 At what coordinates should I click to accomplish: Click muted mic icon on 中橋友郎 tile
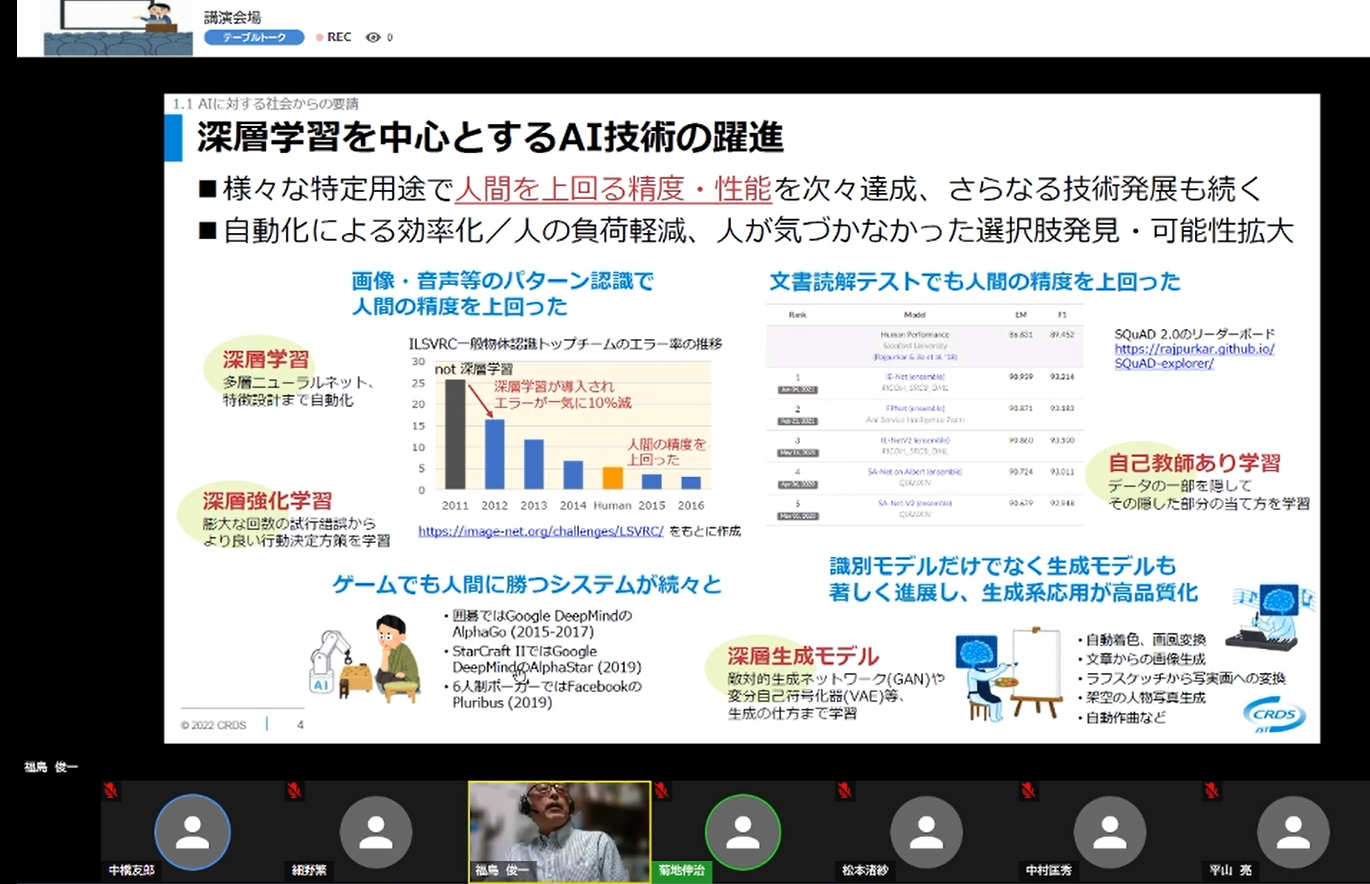click(111, 791)
